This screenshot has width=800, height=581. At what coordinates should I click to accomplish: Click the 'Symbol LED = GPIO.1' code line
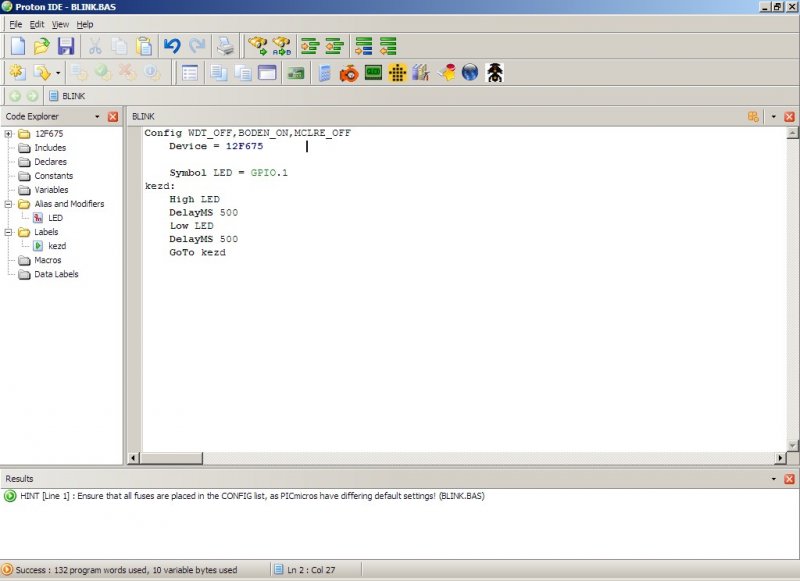click(x=229, y=173)
